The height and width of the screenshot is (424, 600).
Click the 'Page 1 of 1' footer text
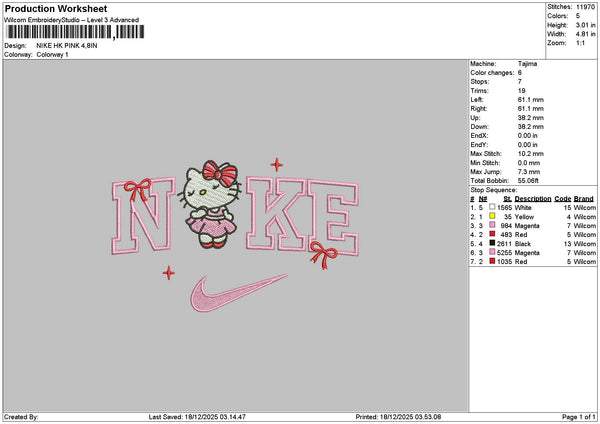click(x=579, y=417)
